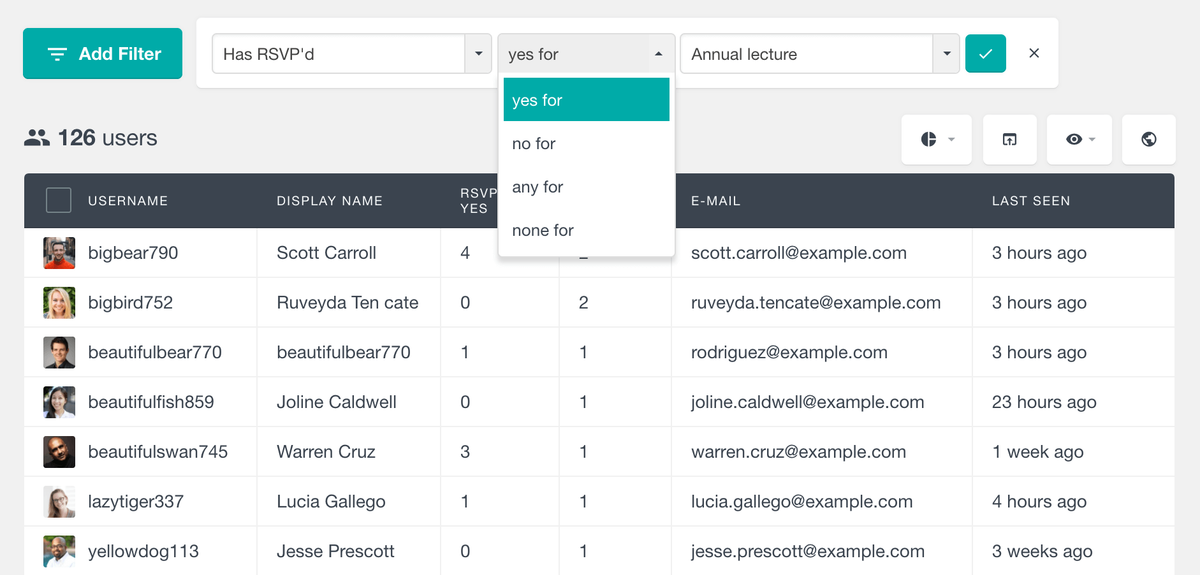
Task: Open the pie chart statistics menu
Action: tap(937, 140)
